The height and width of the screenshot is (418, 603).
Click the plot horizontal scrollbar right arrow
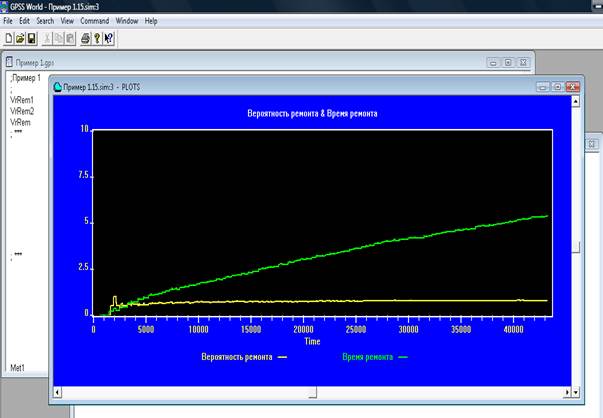[567, 393]
